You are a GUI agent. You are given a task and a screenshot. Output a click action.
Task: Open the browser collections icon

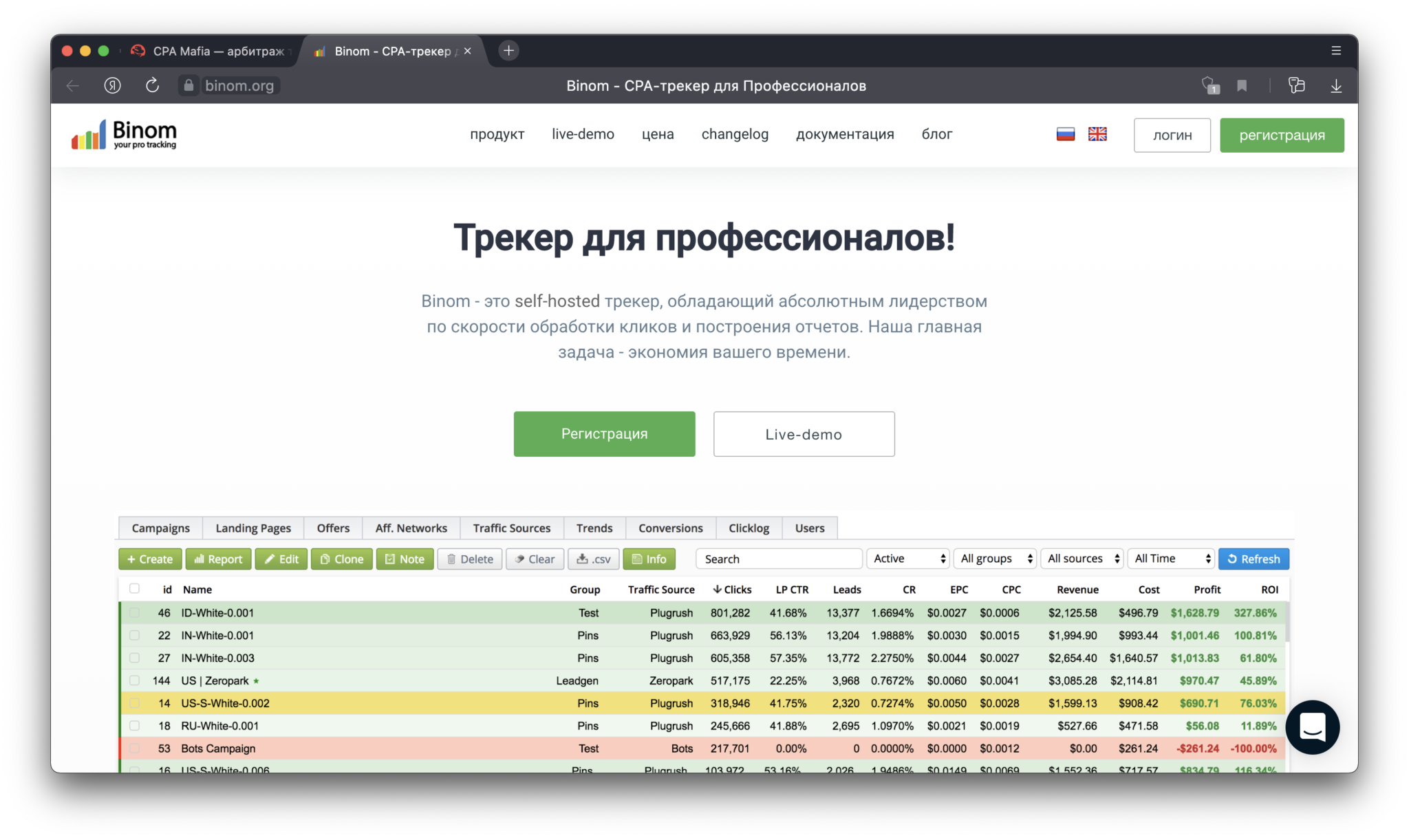[x=1296, y=85]
